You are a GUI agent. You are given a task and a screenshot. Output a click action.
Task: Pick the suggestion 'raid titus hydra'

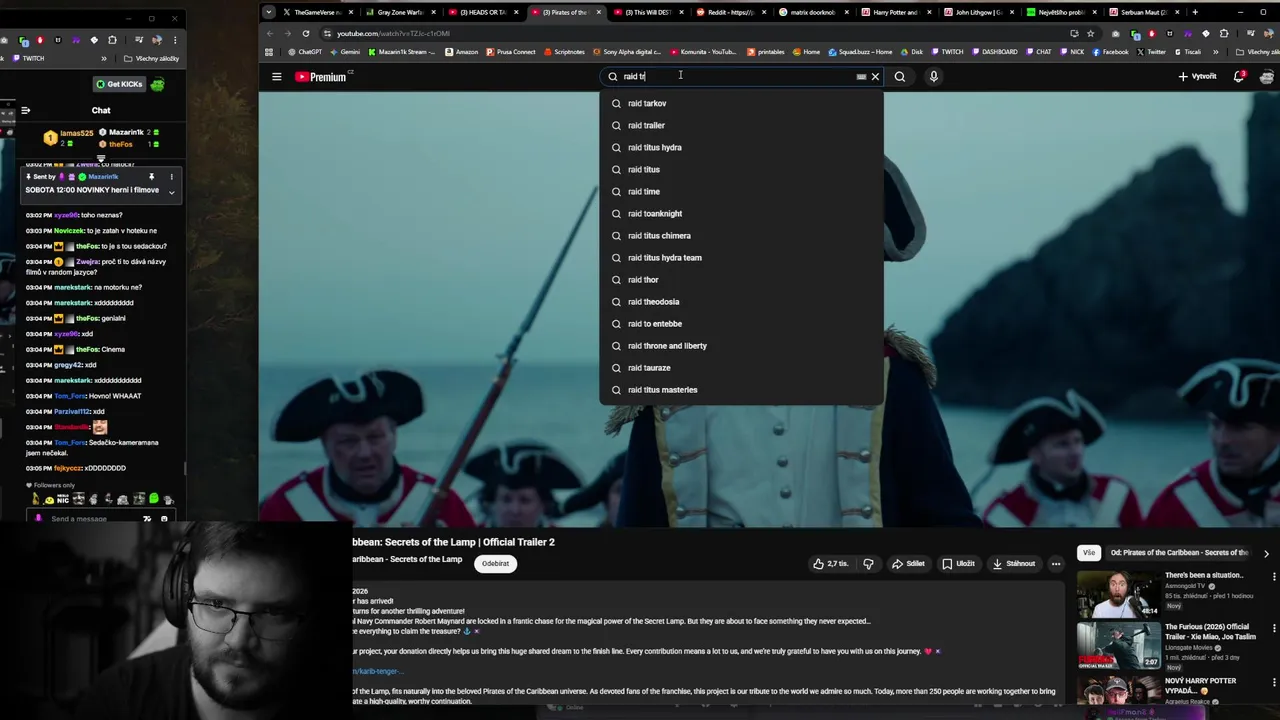coord(741,147)
